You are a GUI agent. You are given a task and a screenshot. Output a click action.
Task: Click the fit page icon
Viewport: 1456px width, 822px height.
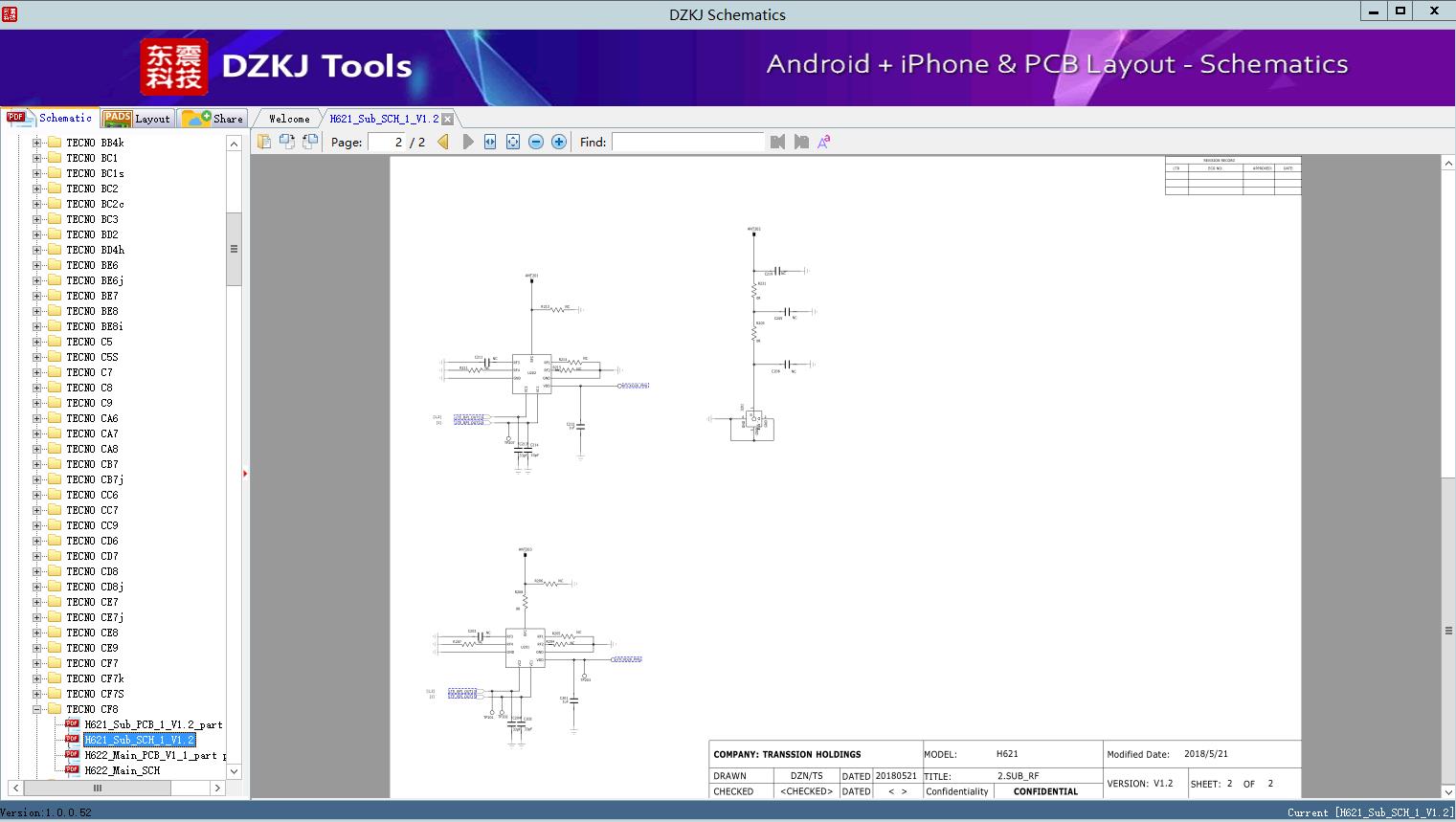click(513, 142)
